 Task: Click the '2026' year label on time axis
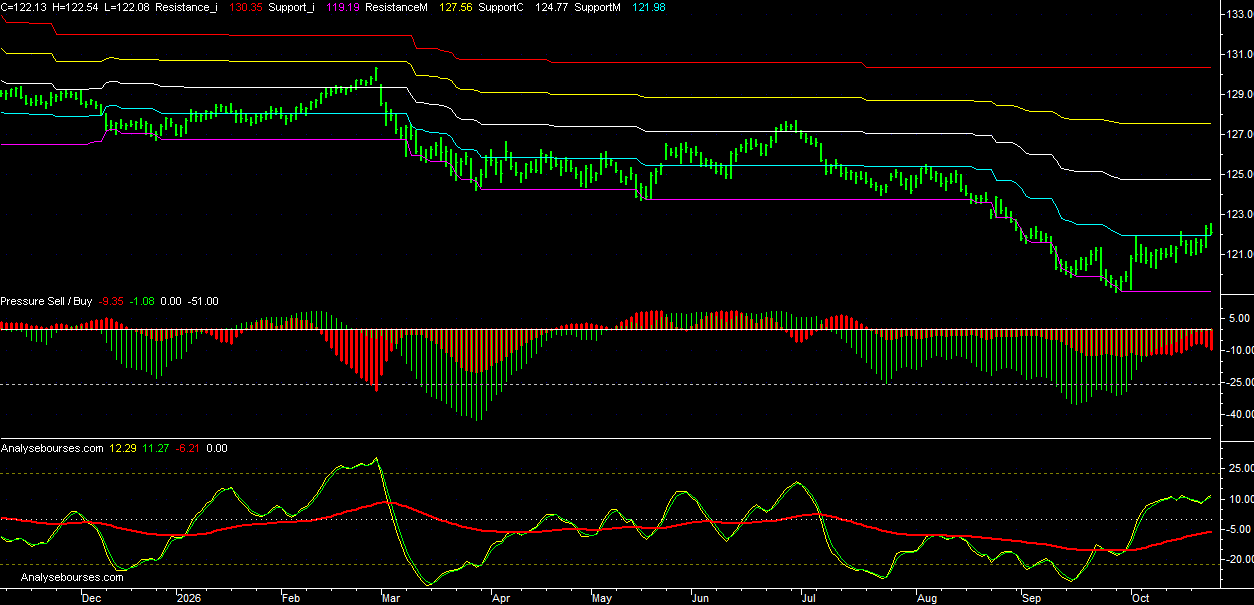[189, 598]
